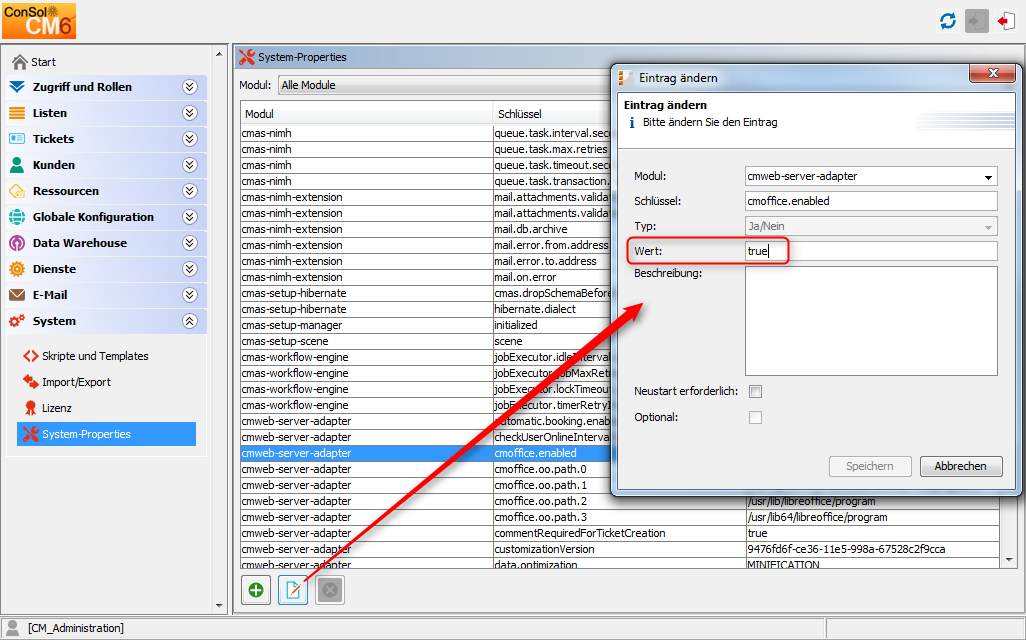Collapse the System navigation section
This screenshot has width=1026, height=640.
coord(189,321)
